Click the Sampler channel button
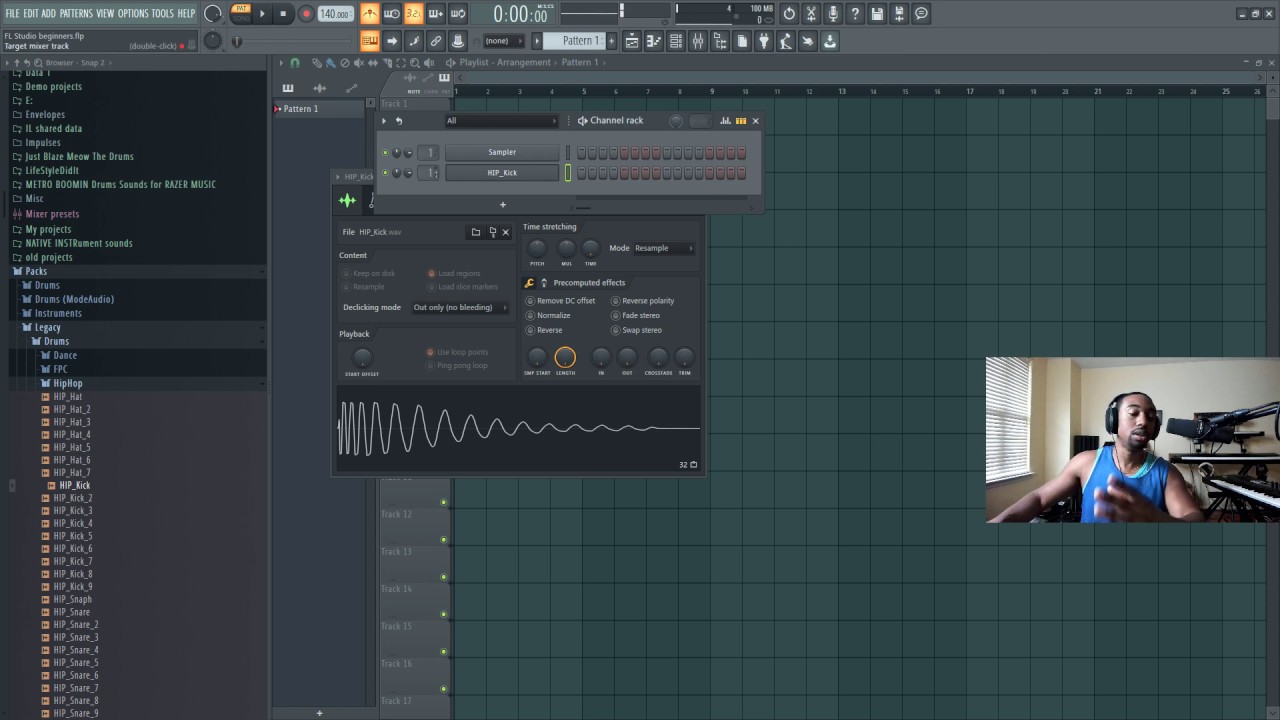Screen dimensions: 1280x720 [502, 153]
